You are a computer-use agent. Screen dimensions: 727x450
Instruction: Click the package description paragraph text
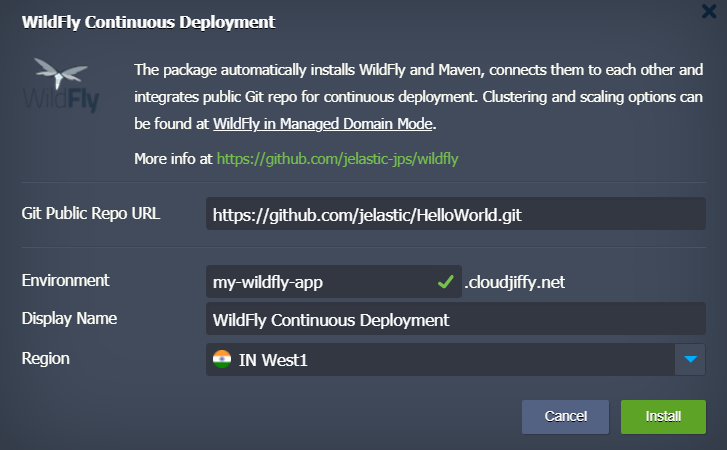(420, 96)
